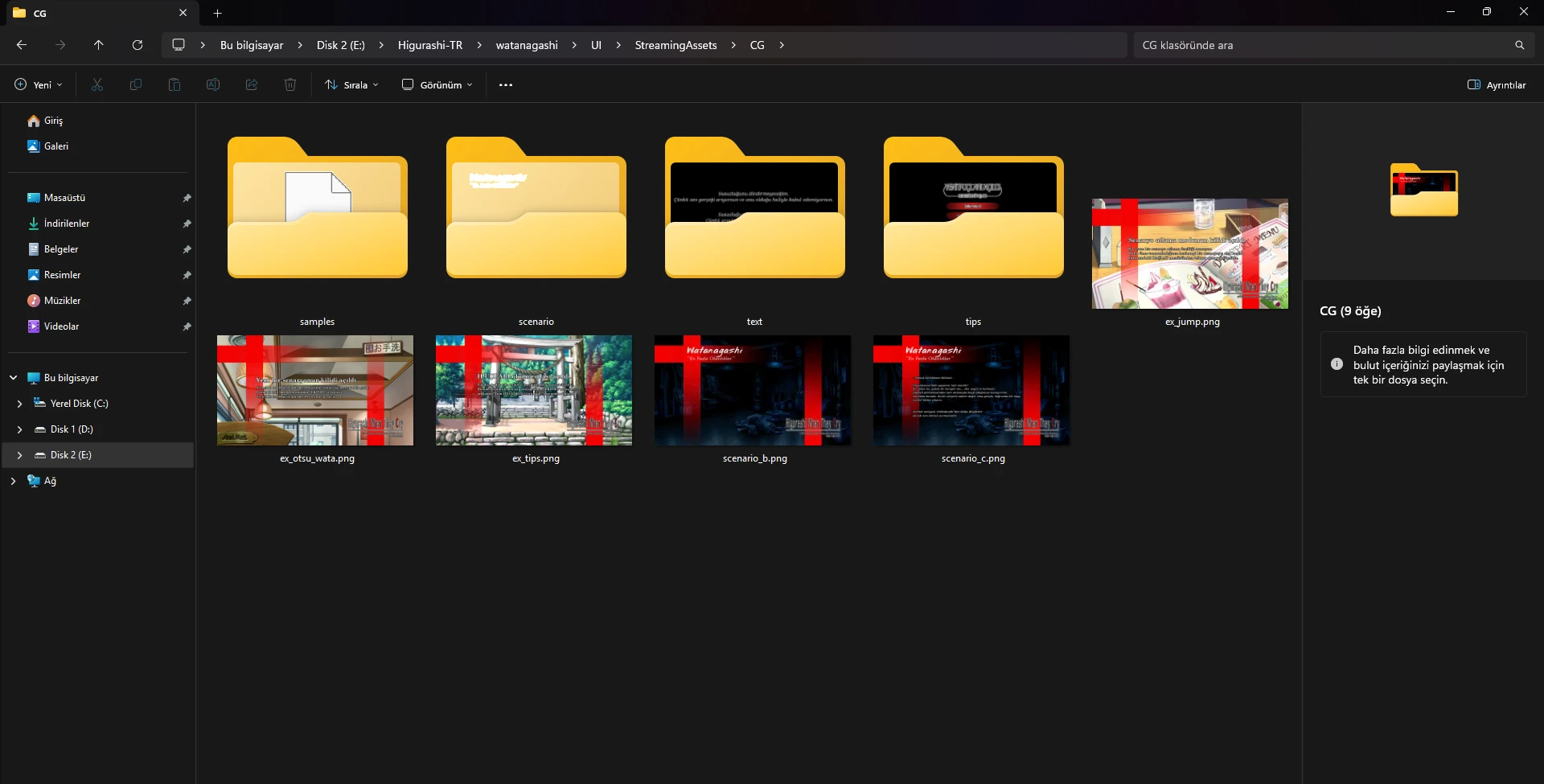Click the Share icon in toolbar

coord(252,84)
